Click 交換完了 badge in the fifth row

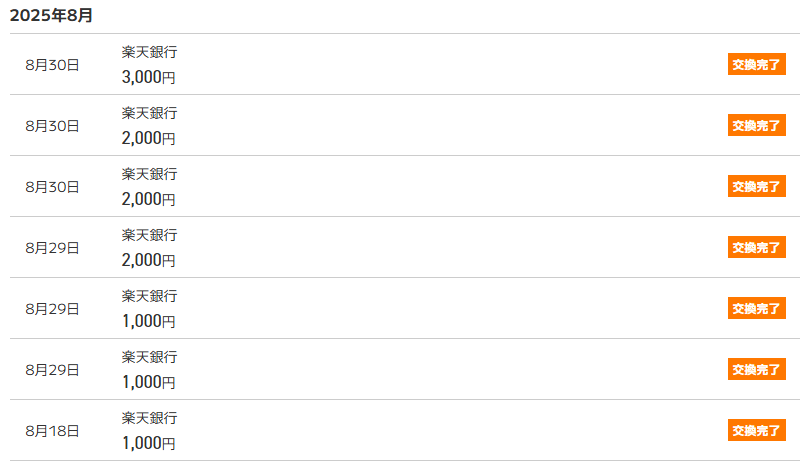pos(756,309)
